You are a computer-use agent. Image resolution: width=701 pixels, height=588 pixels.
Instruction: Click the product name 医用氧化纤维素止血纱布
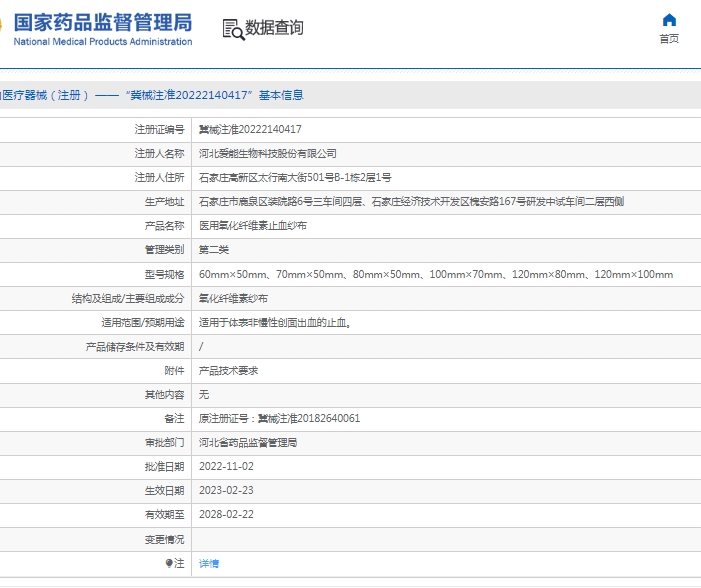click(x=253, y=226)
